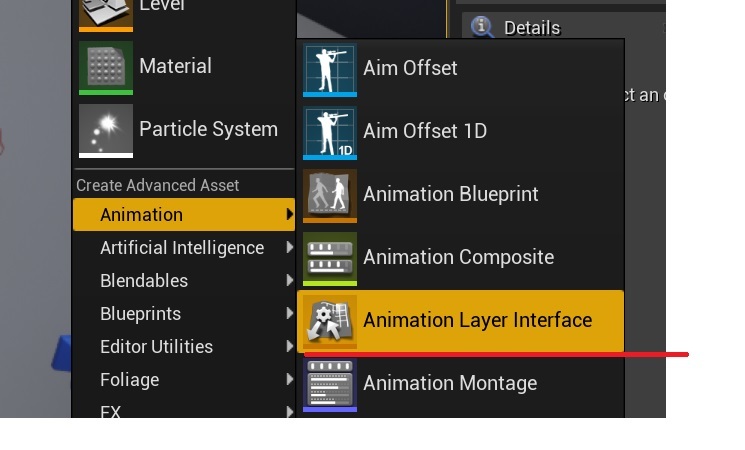745x450 pixels.
Task: Click the Details panel magnifier icon
Action: (482, 27)
